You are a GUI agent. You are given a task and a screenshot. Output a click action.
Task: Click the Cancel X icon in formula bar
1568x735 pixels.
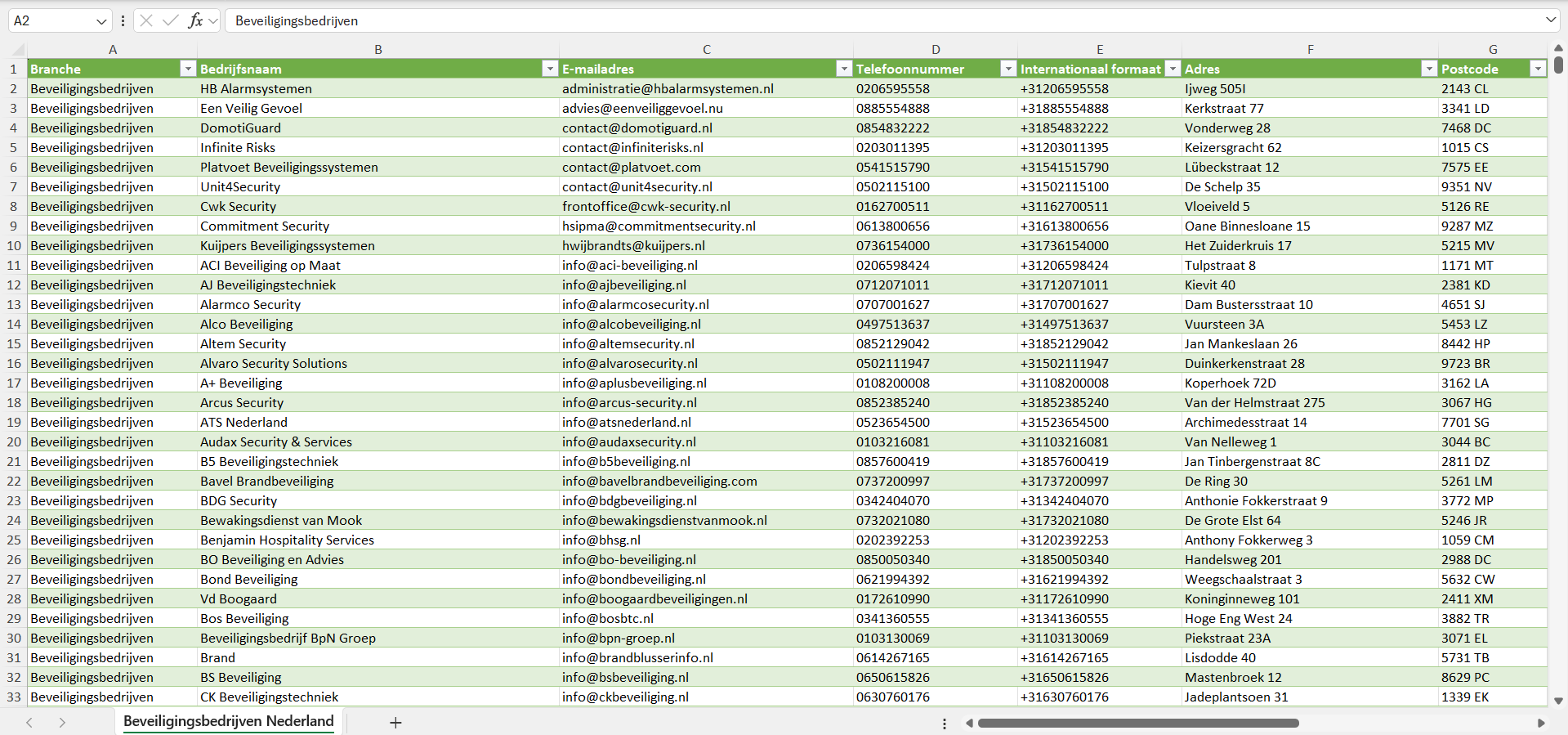click(146, 20)
